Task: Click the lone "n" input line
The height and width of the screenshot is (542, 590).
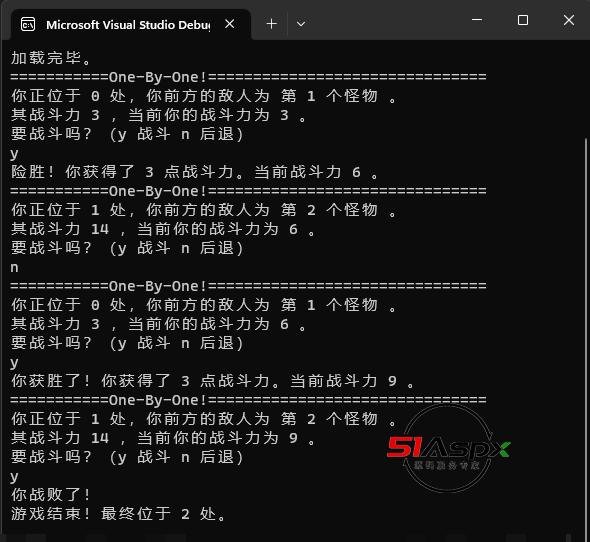Action: [x=14, y=268]
